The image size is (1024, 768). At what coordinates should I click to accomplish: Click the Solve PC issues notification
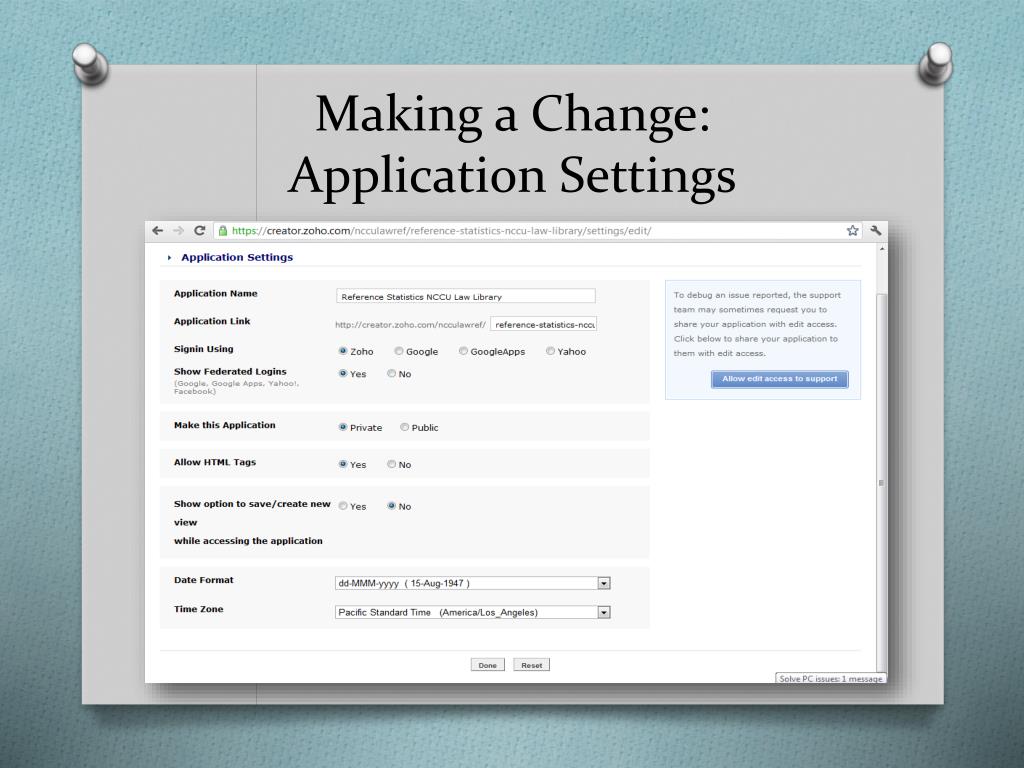[830, 679]
